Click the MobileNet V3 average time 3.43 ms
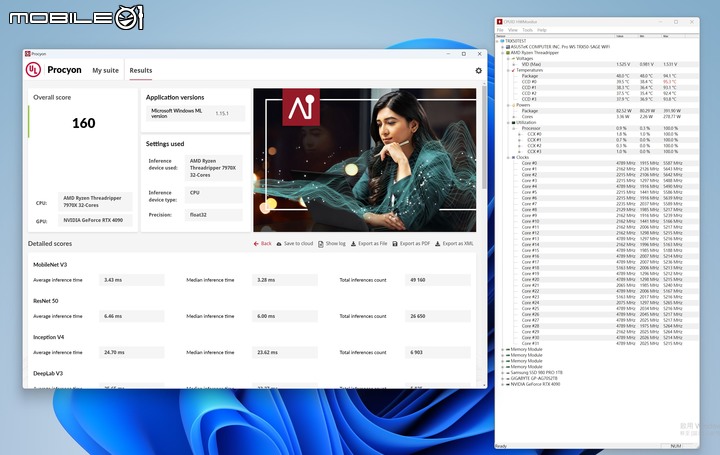This screenshot has height=455, width=720. (131, 280)
